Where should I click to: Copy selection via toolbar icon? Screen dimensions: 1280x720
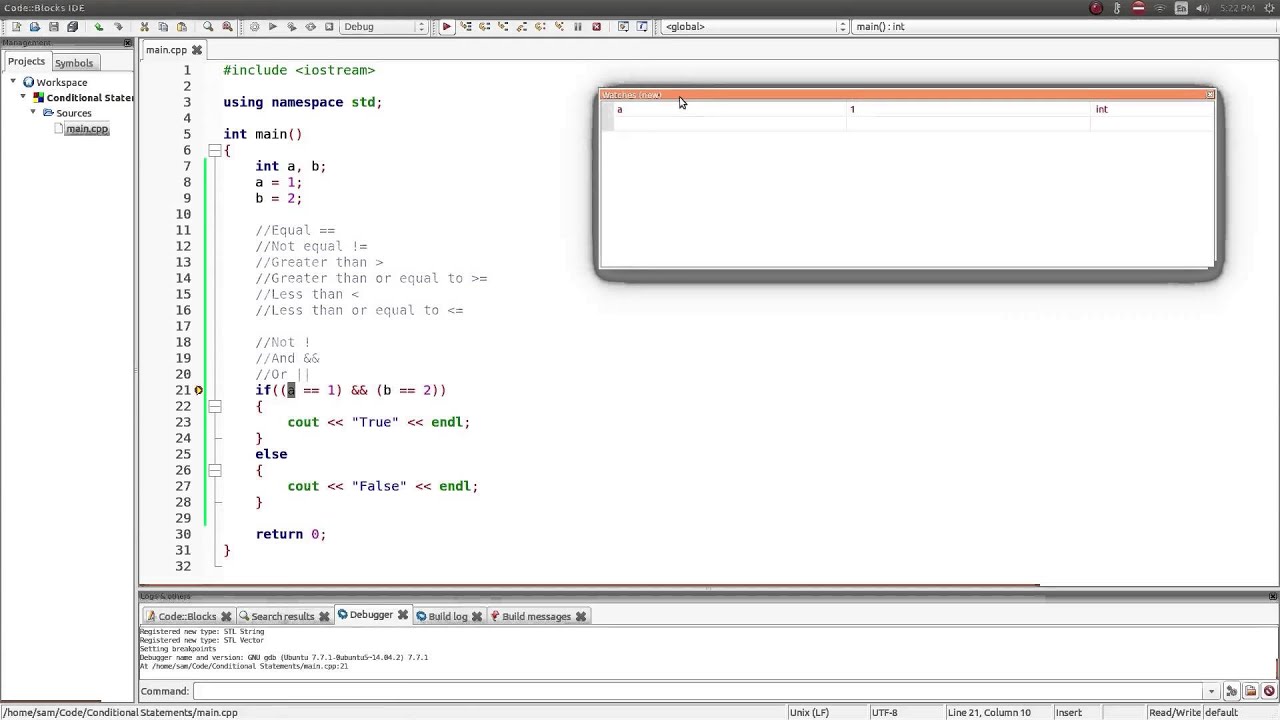point(163,26)
